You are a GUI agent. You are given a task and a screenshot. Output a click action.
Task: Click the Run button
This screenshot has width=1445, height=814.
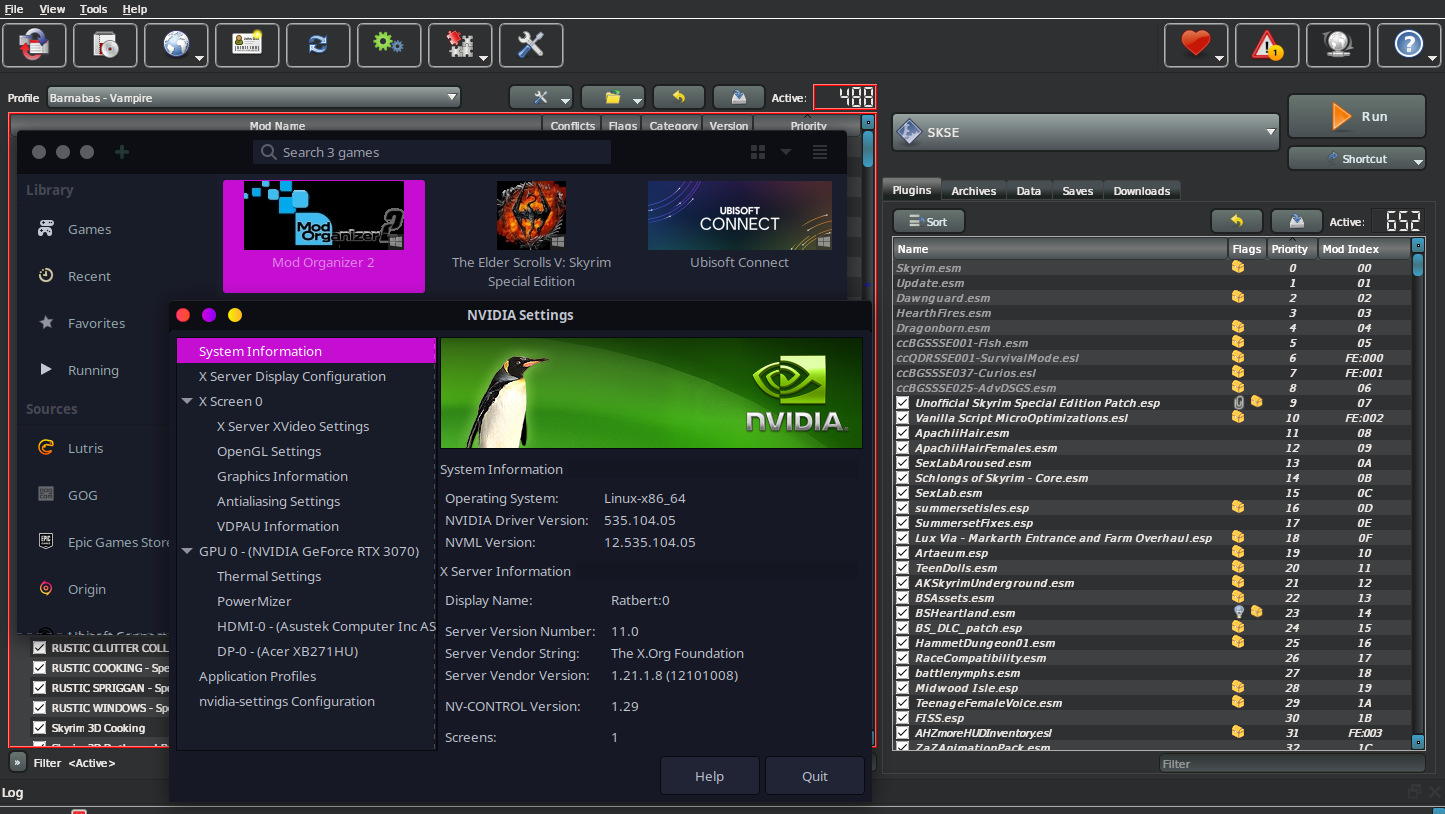pyautogui.click(x=1357, y=117)
